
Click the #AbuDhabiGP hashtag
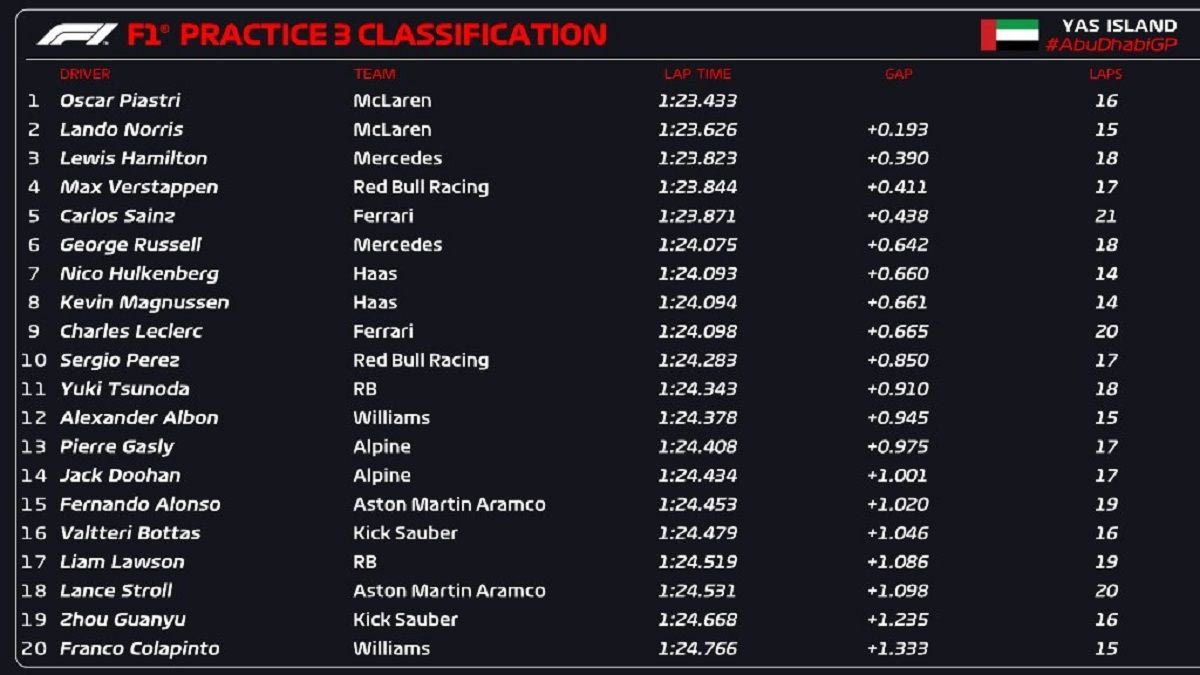tap(1111, 46)
